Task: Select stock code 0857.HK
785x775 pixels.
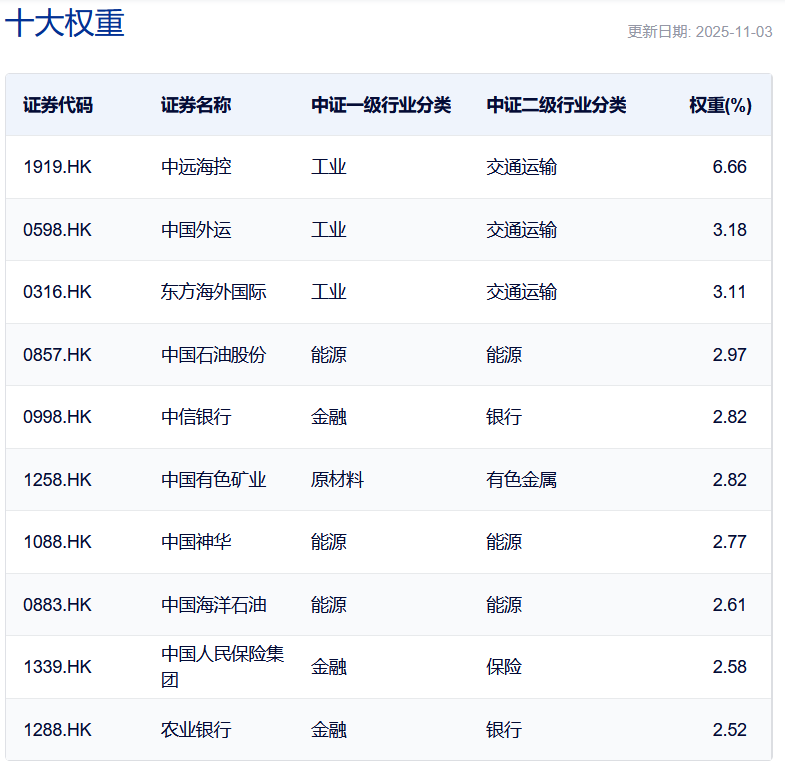Action: coord(57,355)
